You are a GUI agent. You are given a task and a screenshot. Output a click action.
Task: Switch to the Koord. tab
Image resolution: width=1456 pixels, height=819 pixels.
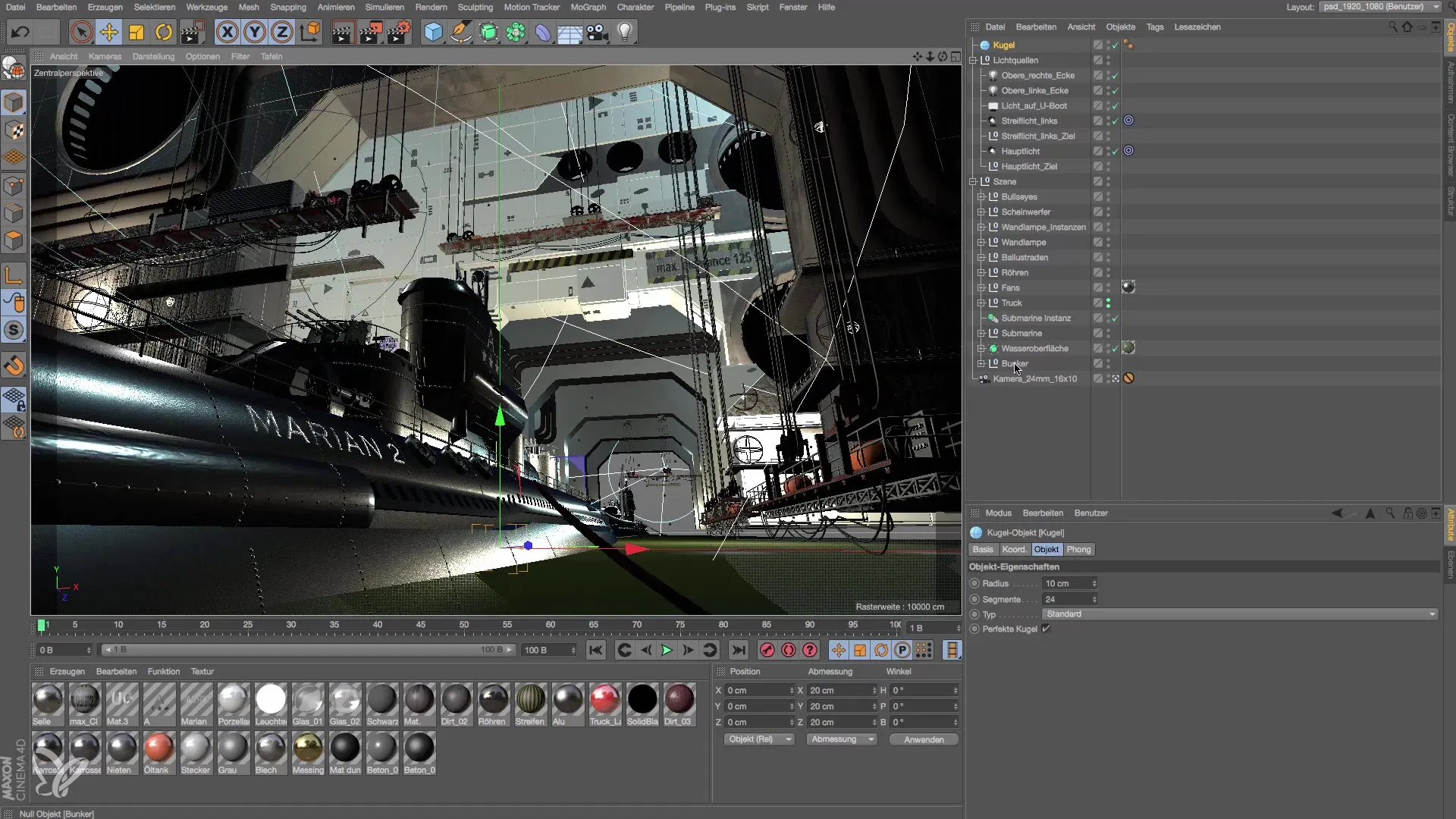1013,549
